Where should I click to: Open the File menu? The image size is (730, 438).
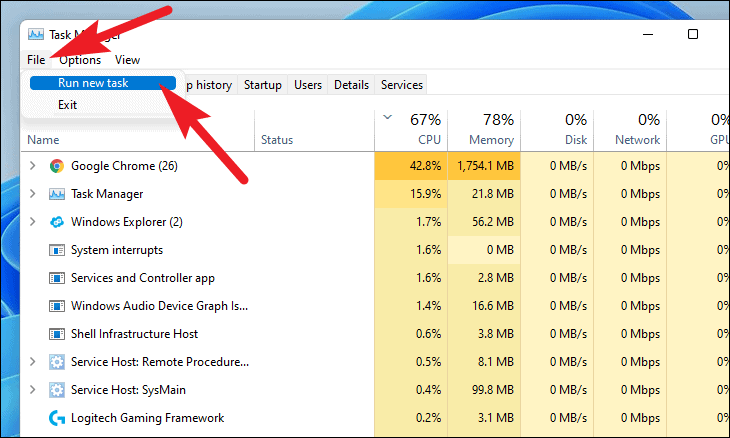click(x=36, y=60)
